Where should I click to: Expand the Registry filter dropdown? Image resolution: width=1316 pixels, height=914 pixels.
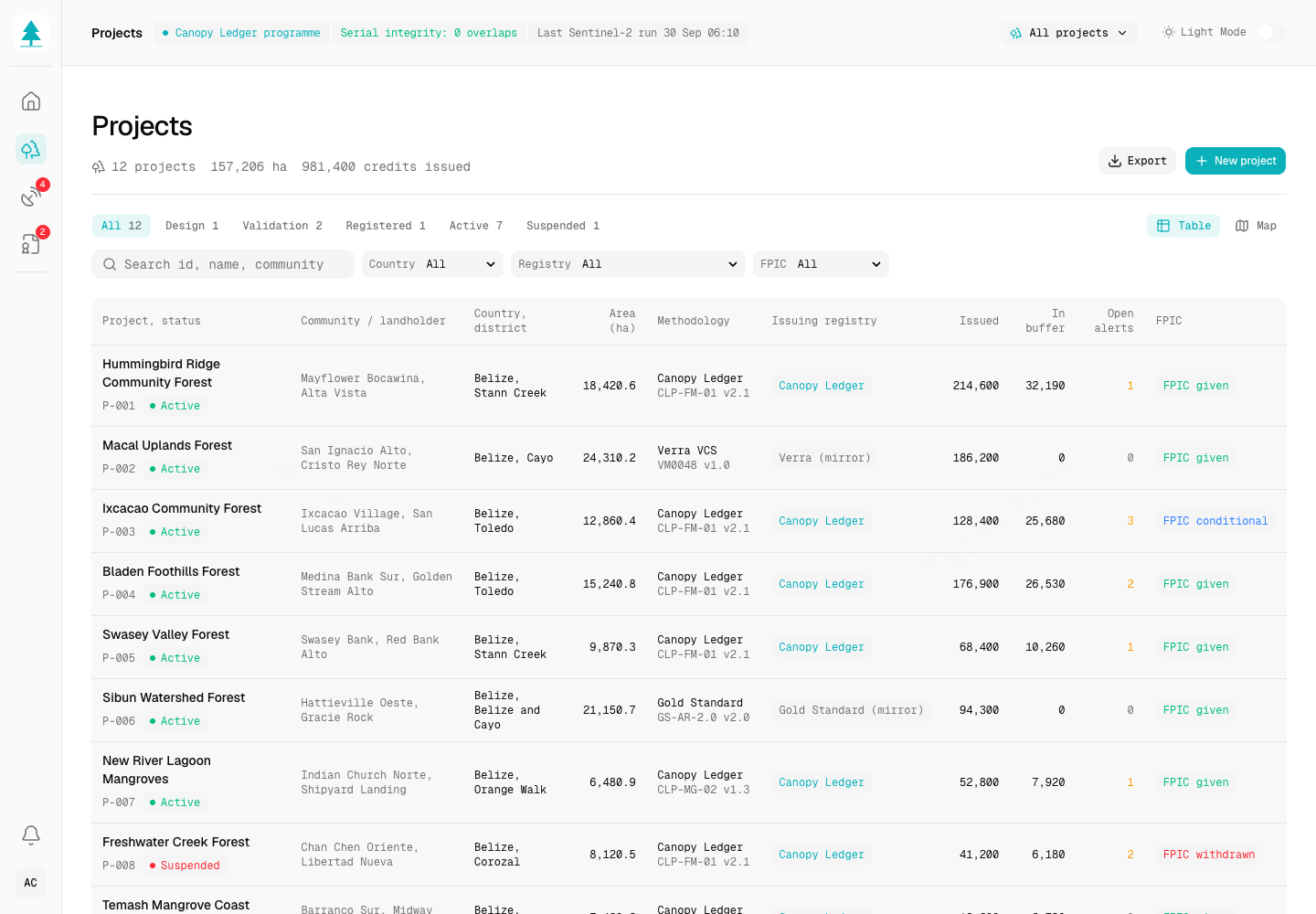[x=628, y=264]
